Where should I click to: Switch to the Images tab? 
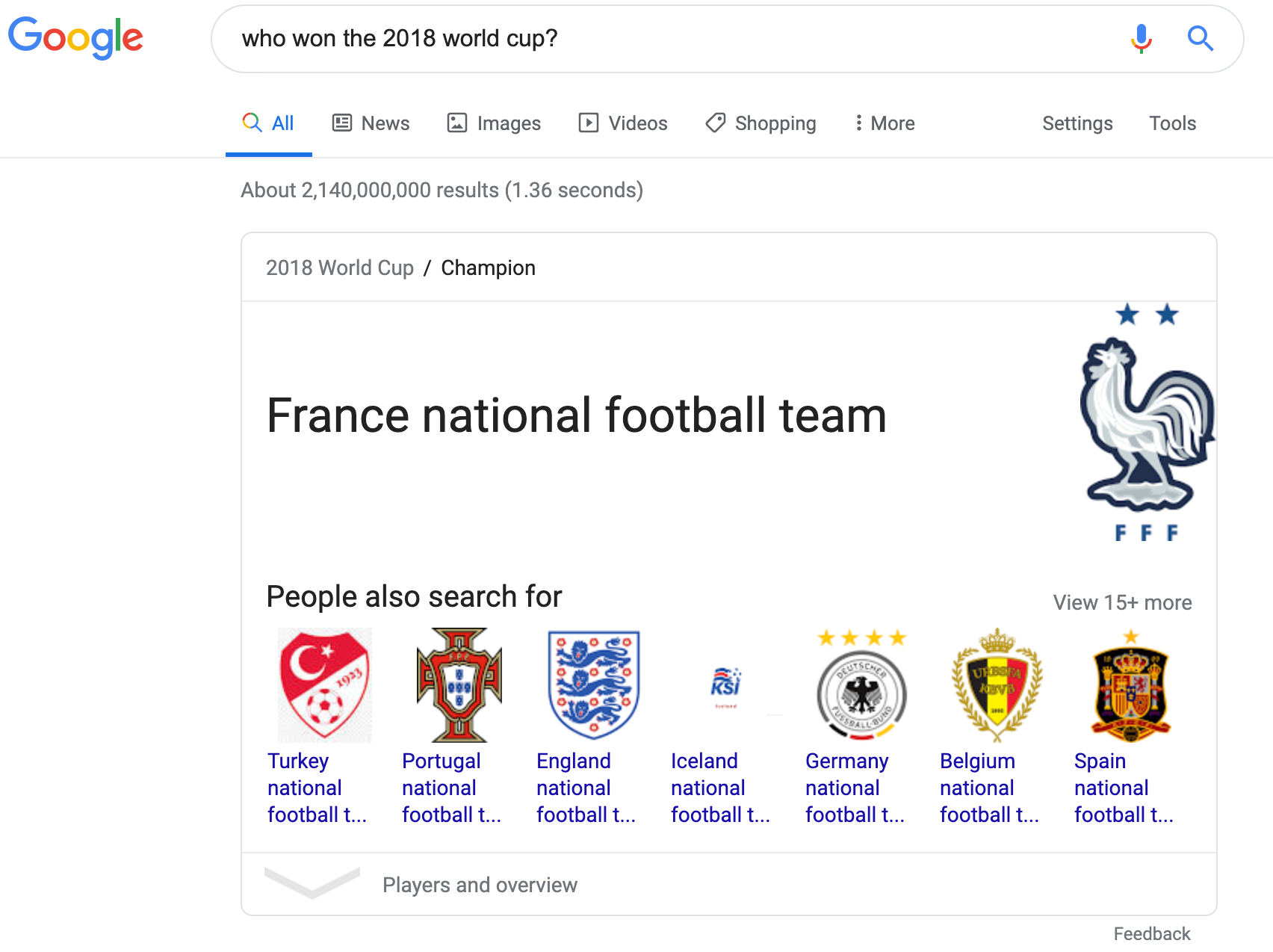pos(494,123)
